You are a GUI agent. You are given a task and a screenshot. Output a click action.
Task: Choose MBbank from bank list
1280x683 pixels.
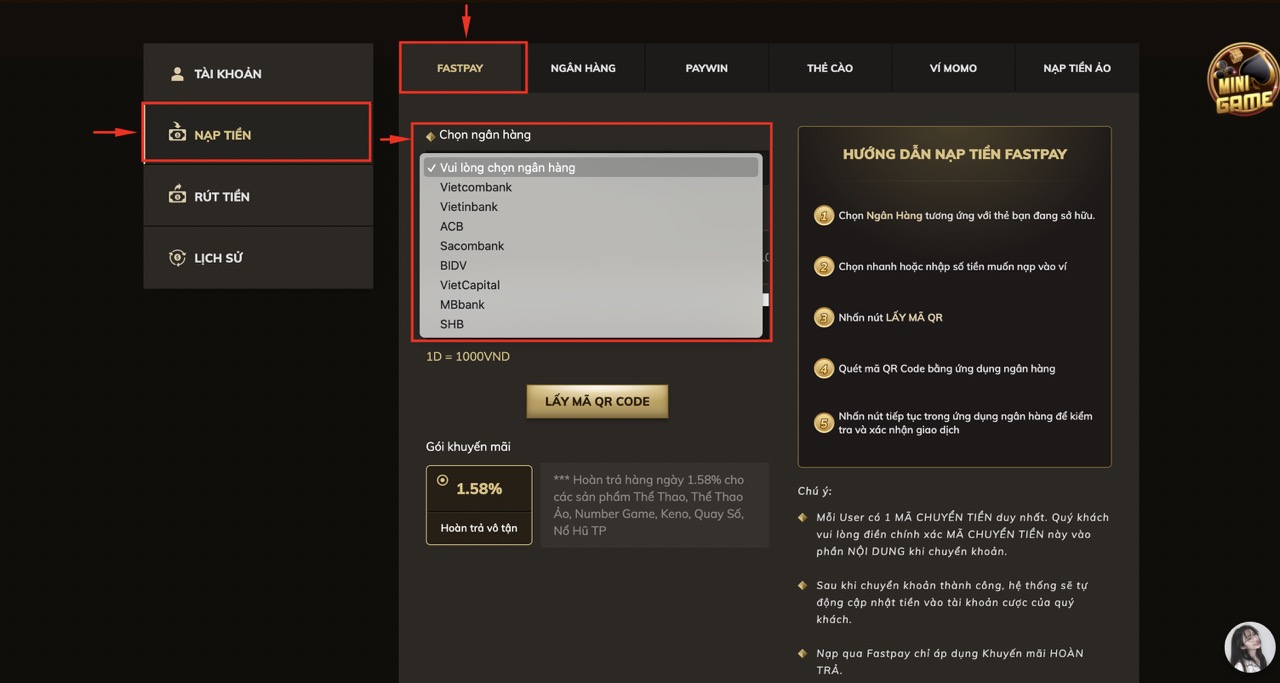(591, 304)
